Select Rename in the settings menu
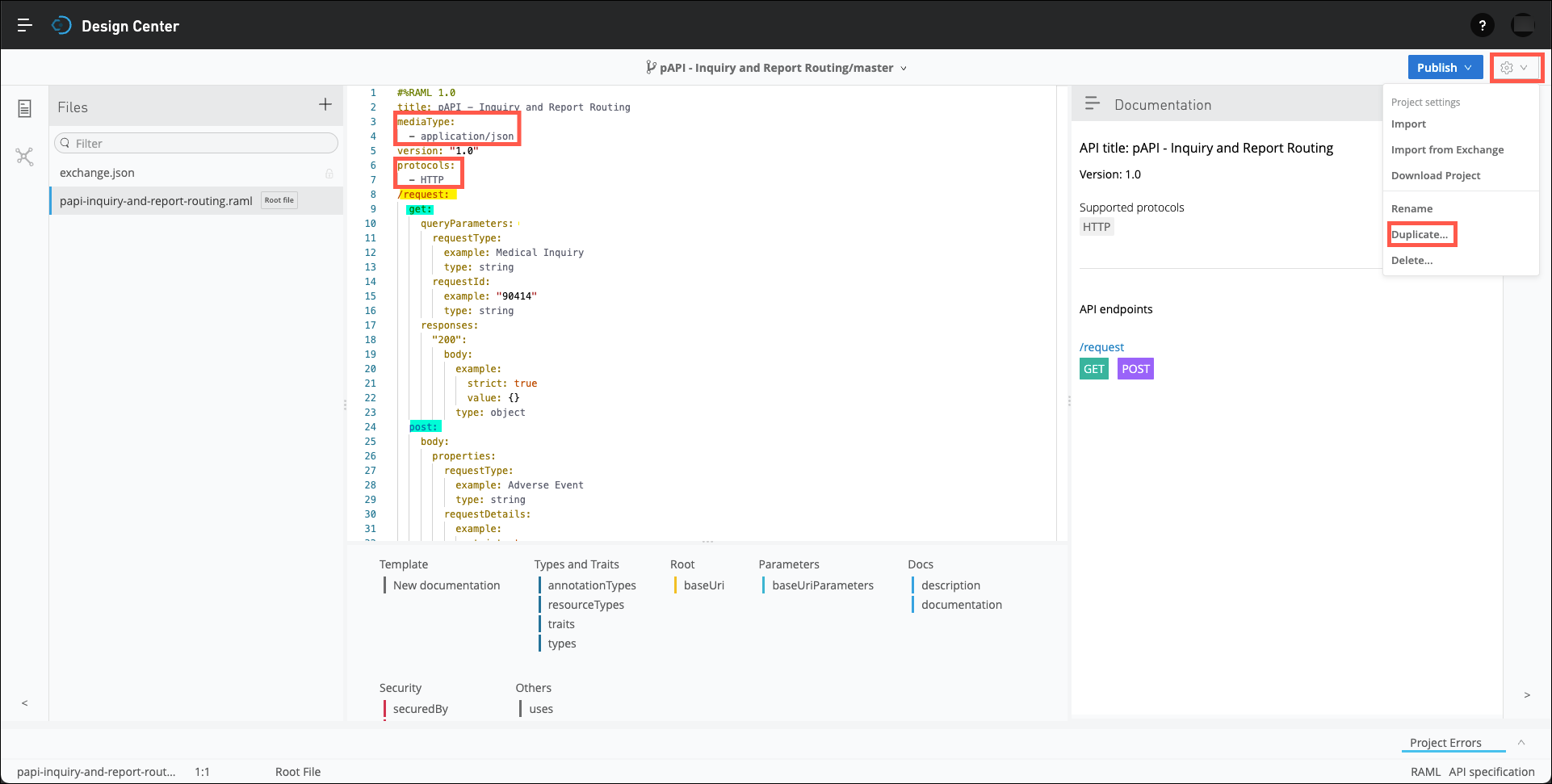The image size is (1552, 784). pyautogui.click(x=1411, y=208)
